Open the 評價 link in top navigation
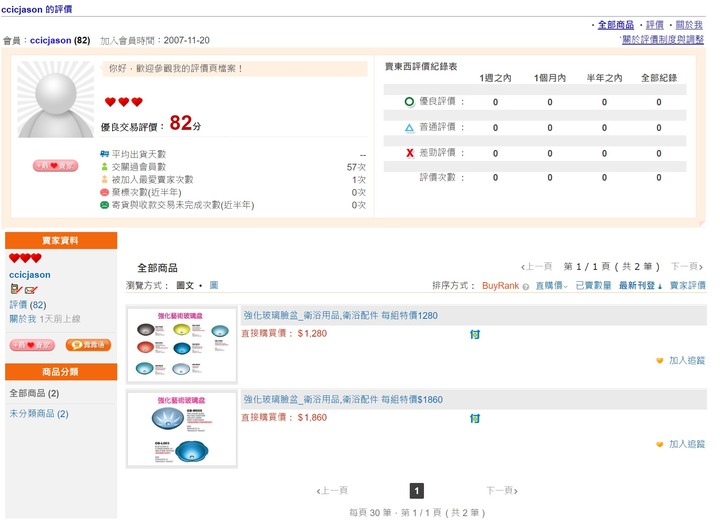Image resolution: width=720 pixels, height=524 pixels. [x=654, y=25]
